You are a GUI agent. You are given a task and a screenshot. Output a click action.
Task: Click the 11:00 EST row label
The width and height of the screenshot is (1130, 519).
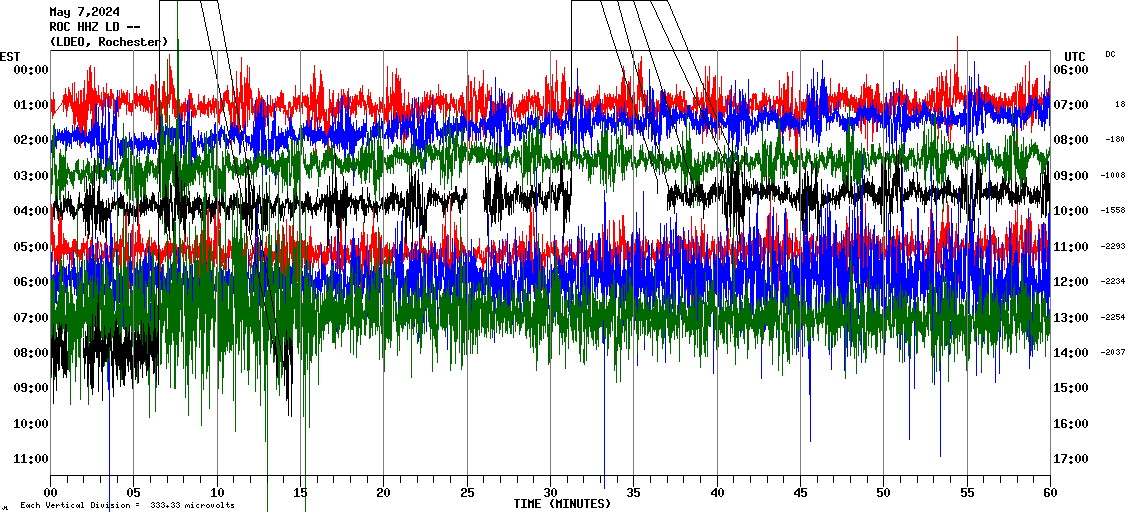click(32, 459)
